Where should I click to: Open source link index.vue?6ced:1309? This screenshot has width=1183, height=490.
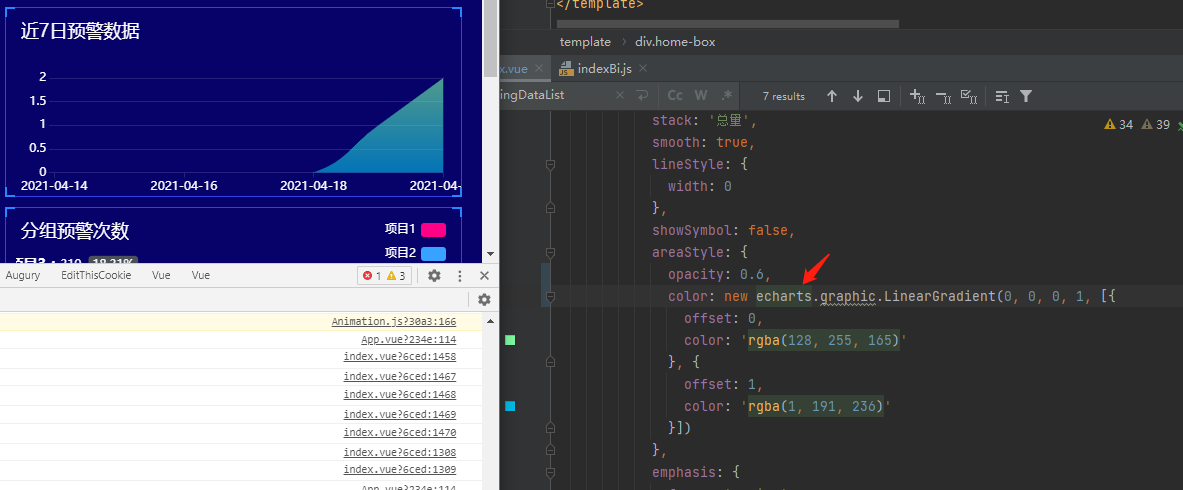tap(400, 470)
